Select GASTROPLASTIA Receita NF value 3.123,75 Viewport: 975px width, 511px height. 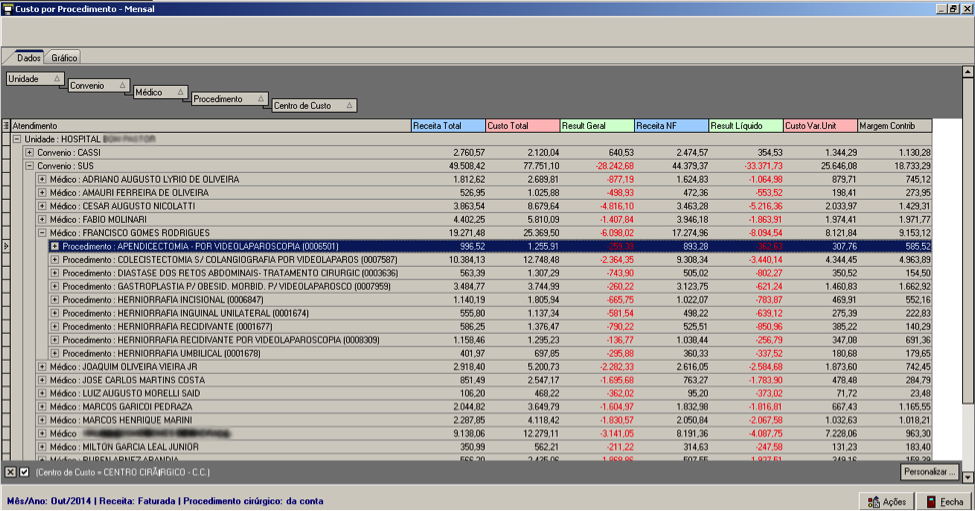(691, 287)
